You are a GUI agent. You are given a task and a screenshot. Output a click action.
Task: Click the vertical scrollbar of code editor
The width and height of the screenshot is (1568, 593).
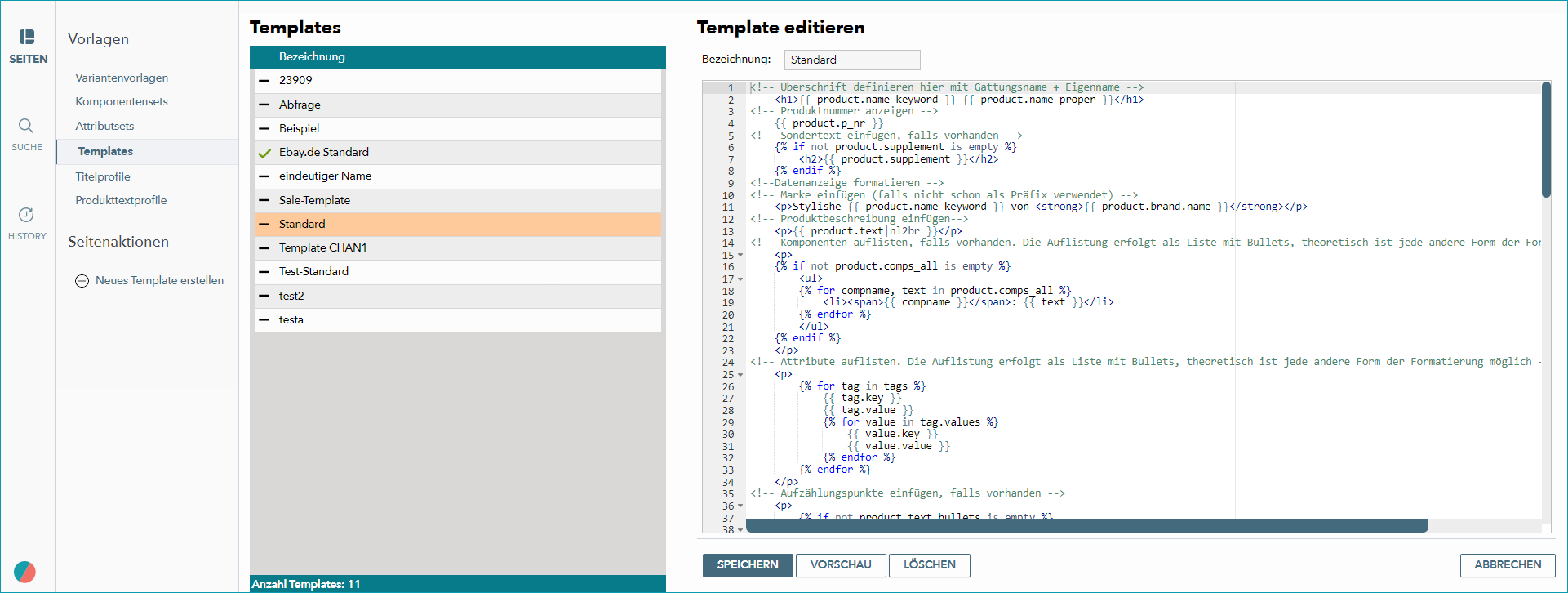click(1546, 139)
